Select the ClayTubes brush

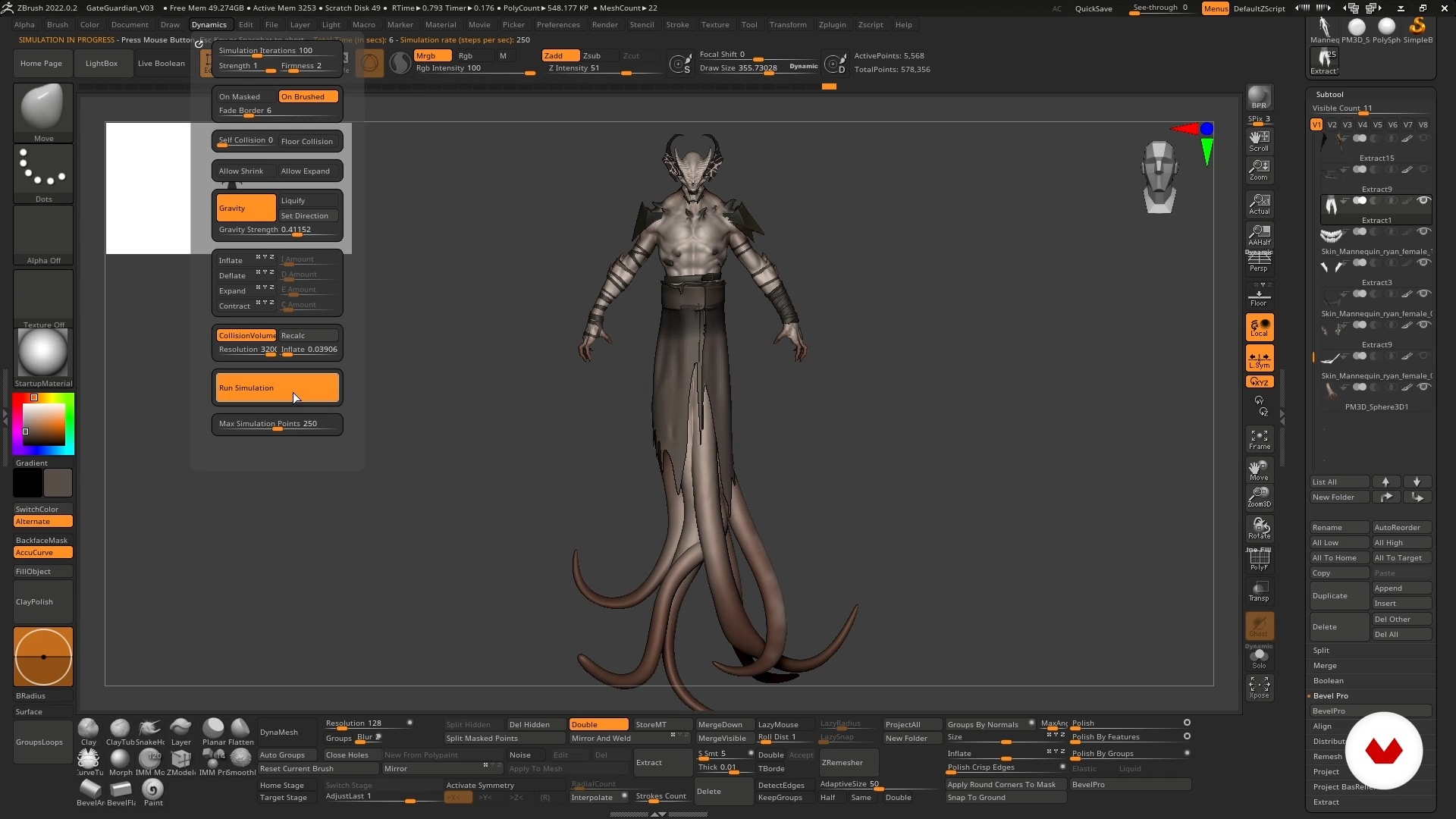click(120, 732)
